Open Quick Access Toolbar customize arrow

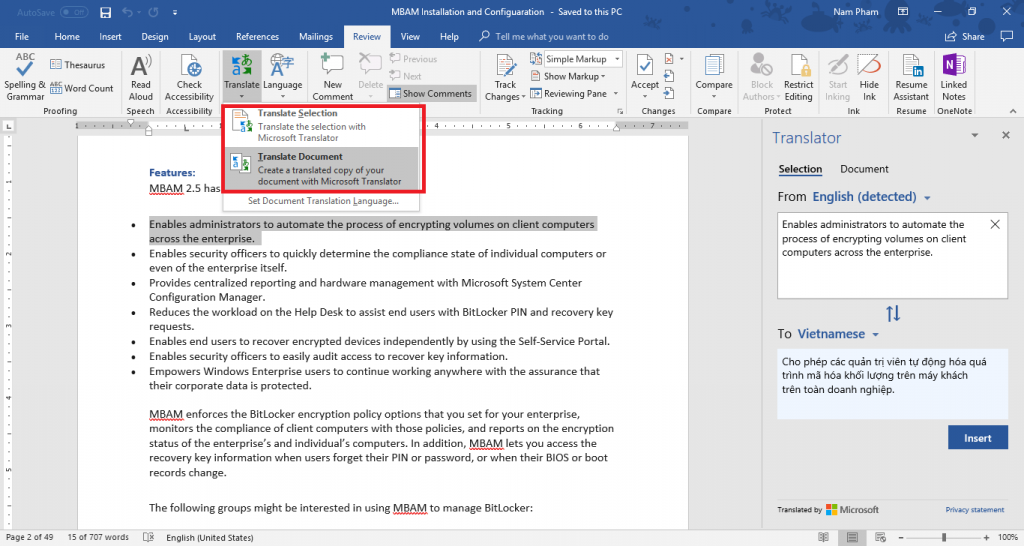[x=175, y=12]
